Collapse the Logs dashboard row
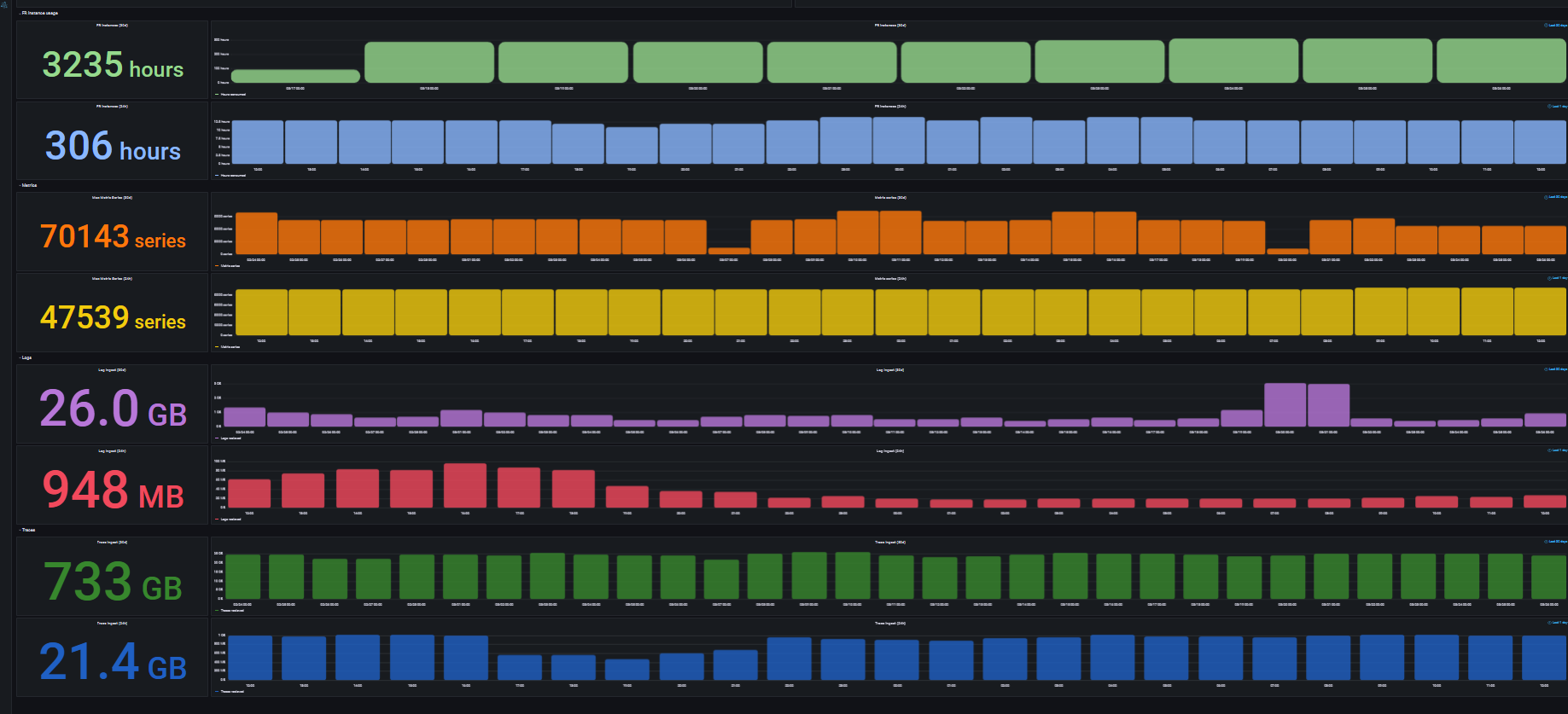Screen dimensions: 1568x714 pos(26,357)
